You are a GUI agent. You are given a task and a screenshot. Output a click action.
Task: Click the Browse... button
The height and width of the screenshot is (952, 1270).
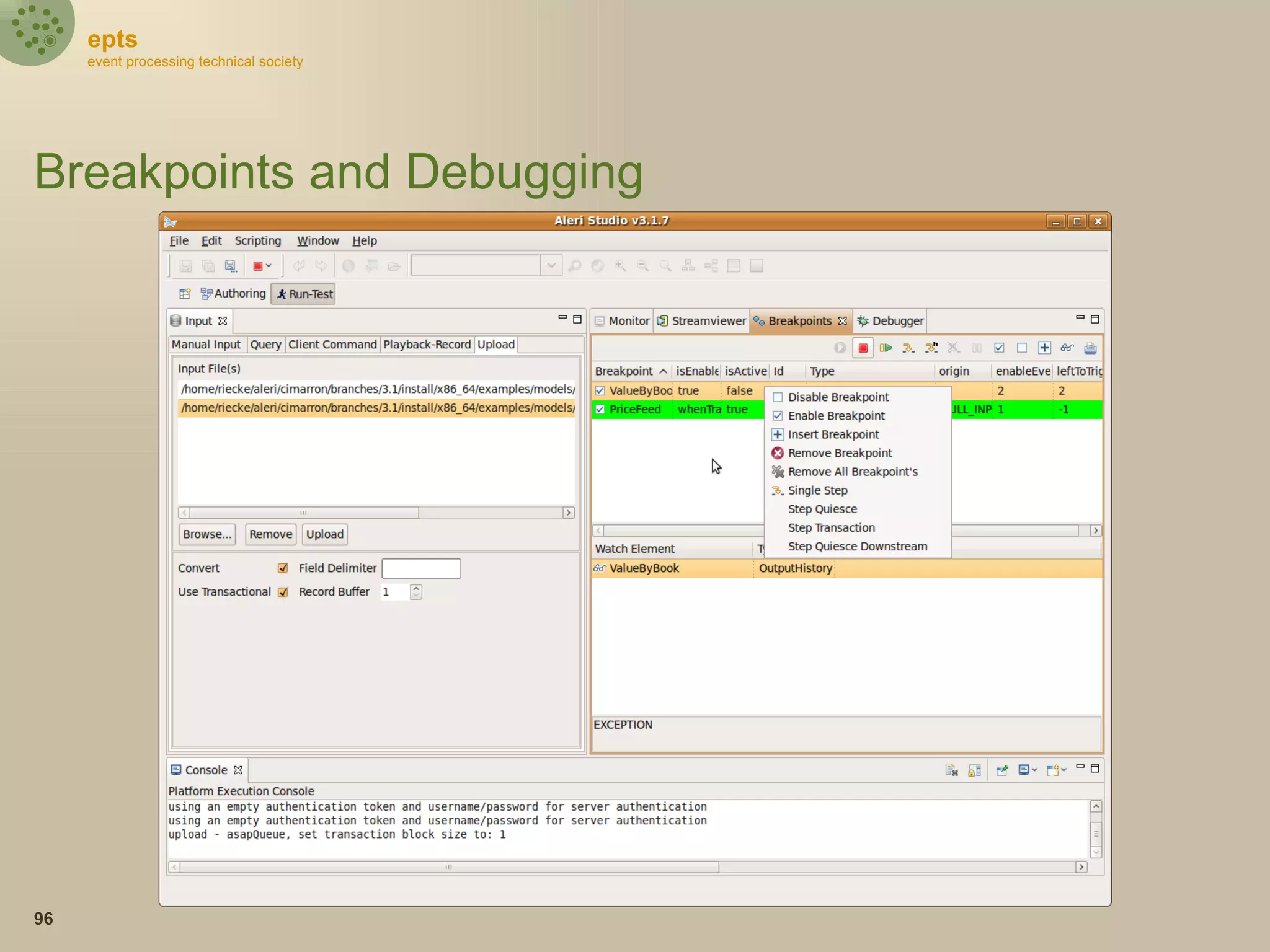(x=207, y=534)
